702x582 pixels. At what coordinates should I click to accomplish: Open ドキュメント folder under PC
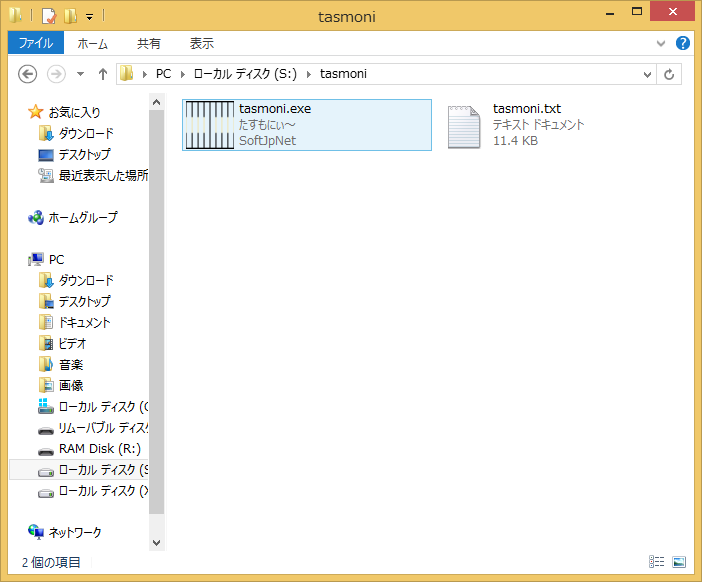[84, 323]
